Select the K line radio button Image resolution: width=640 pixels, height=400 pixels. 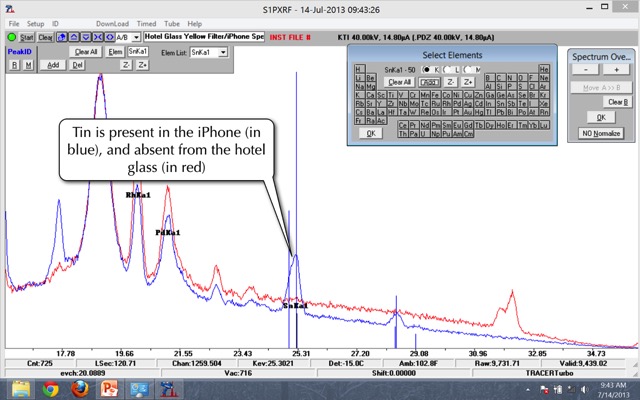click(427, 68)
